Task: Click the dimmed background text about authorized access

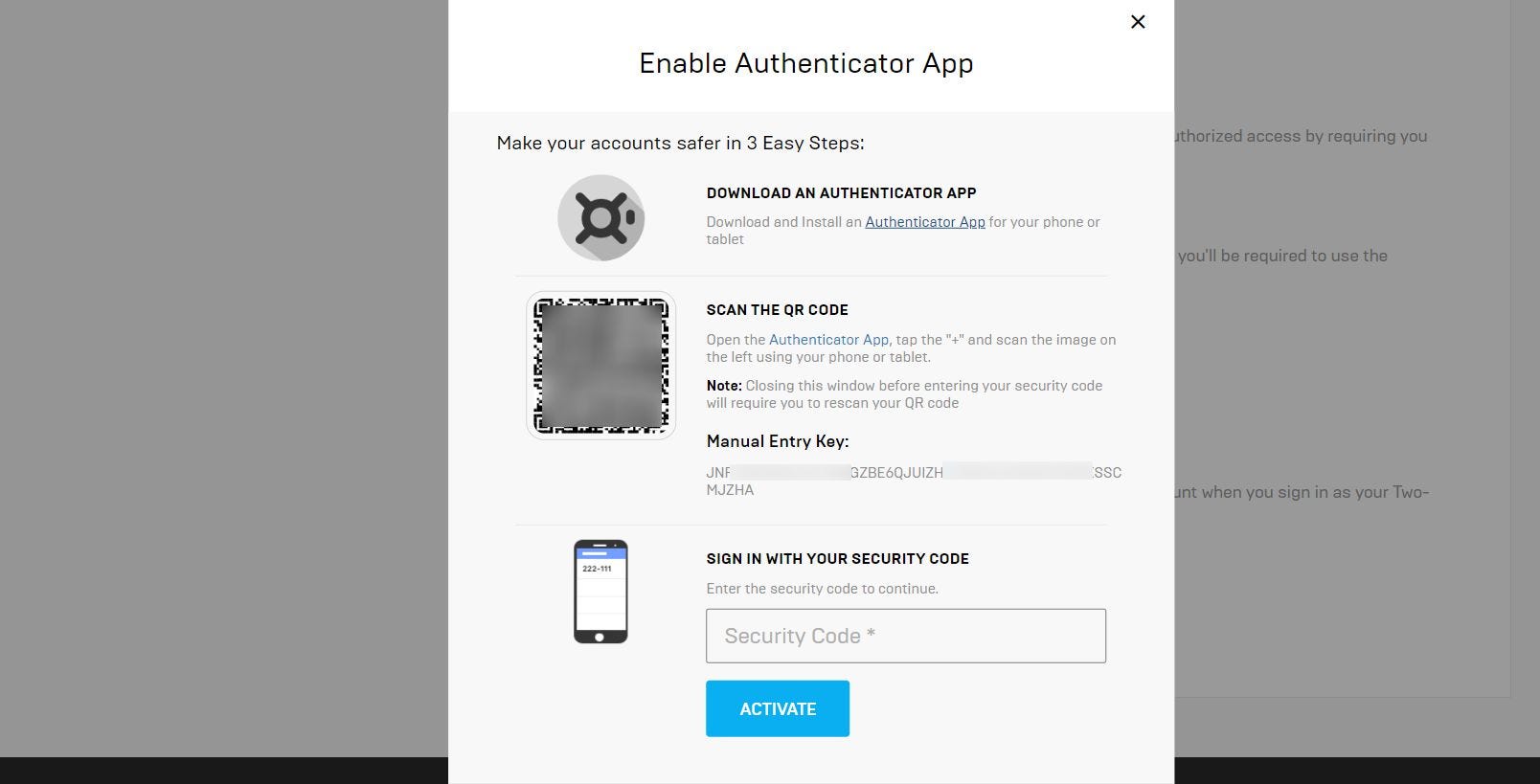Action: (x=1302, y=136)
